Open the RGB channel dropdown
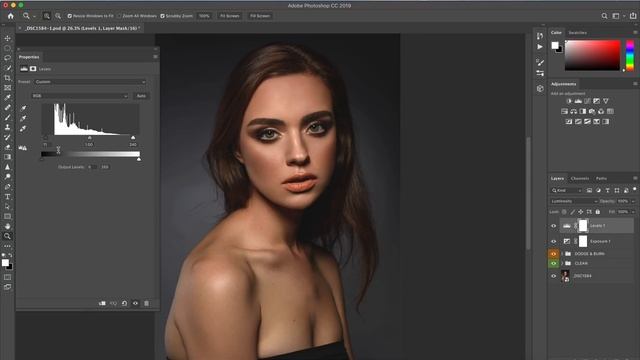 tap(80, 96)
